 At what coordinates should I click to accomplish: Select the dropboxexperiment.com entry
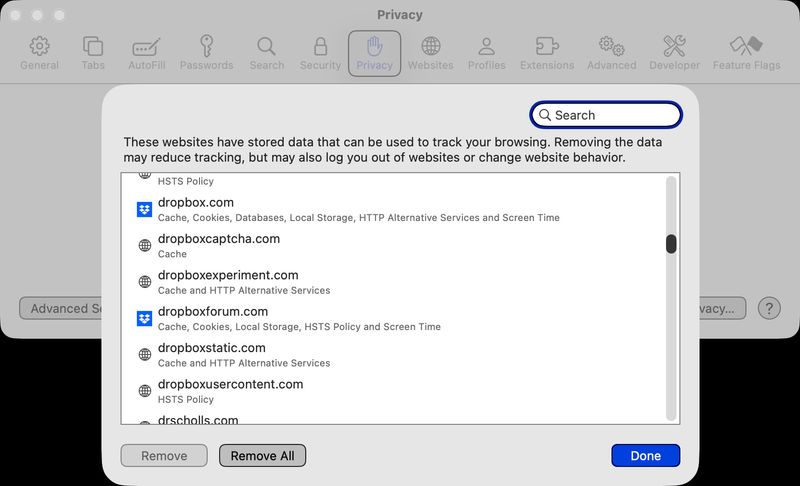point(393,282)
